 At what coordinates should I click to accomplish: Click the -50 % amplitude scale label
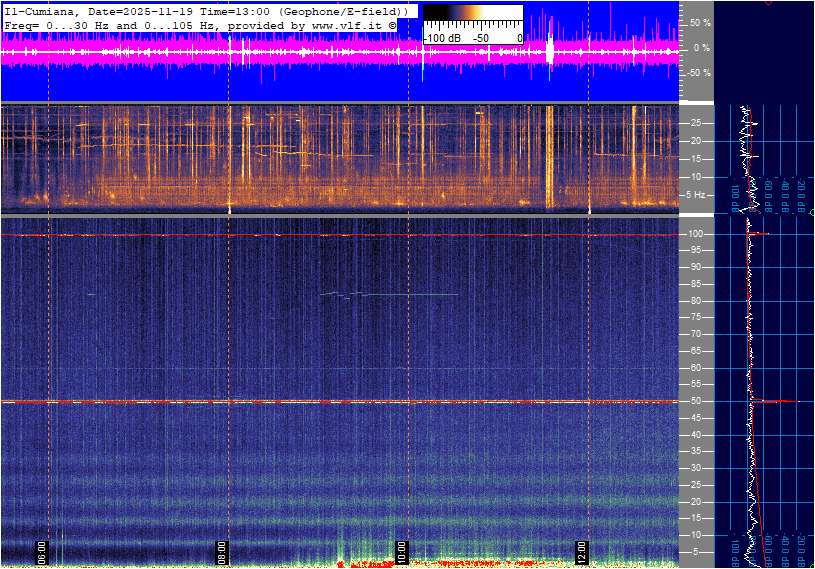point(699,73)
